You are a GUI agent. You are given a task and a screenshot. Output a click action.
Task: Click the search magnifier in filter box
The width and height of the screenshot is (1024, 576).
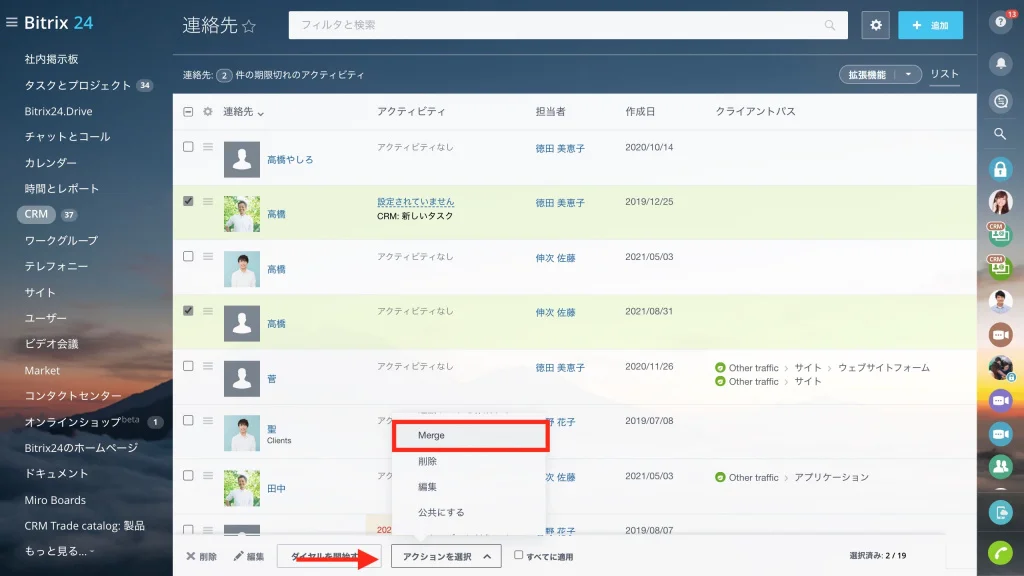pos(829,25)
